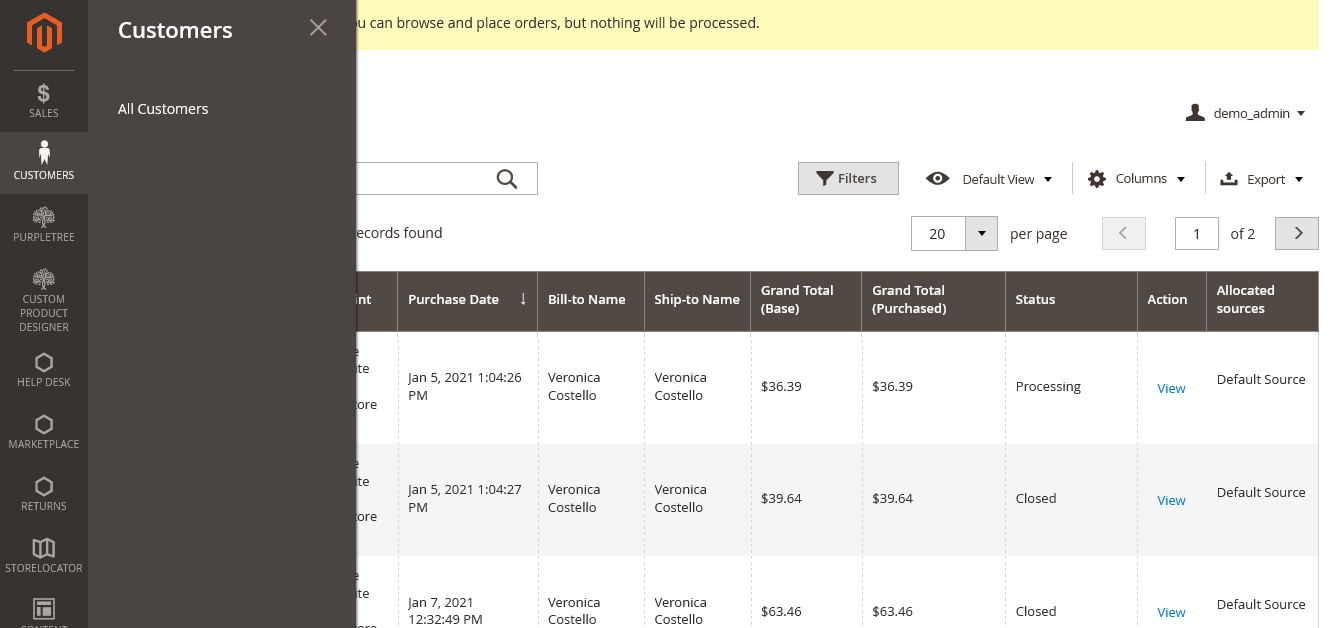Open the per page count dropdown
This screenshot has width=1336, height=628.
point(980,233)
